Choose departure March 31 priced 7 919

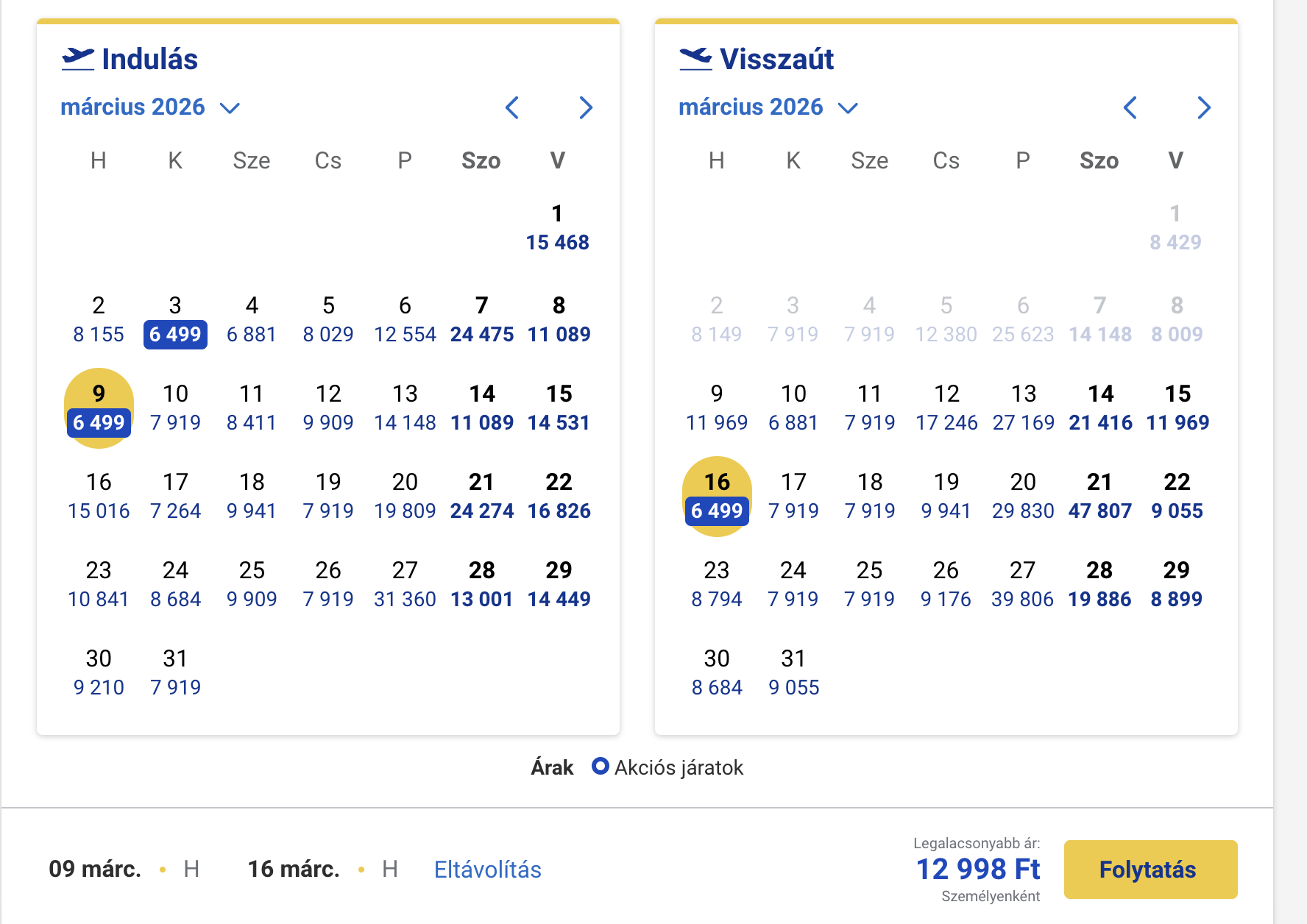coord(175,673)
